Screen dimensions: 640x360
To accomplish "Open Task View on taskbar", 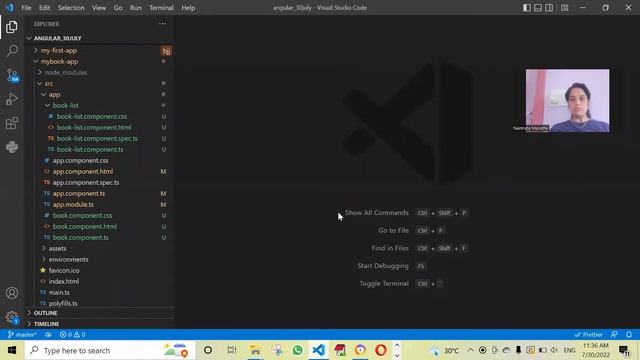I will (232, 350).
